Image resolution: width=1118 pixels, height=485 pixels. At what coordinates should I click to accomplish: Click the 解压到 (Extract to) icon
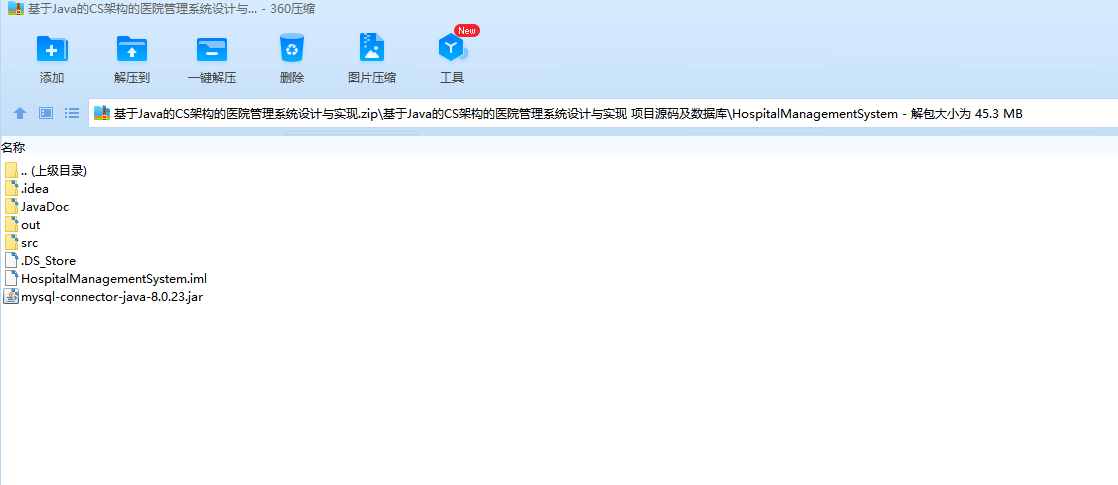tap(132, 49)
